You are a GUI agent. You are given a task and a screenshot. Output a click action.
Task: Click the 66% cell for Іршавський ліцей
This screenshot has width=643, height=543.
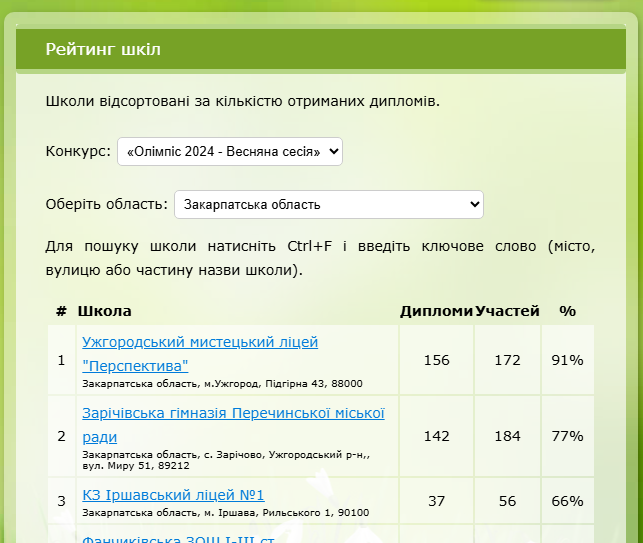(567, 501)
